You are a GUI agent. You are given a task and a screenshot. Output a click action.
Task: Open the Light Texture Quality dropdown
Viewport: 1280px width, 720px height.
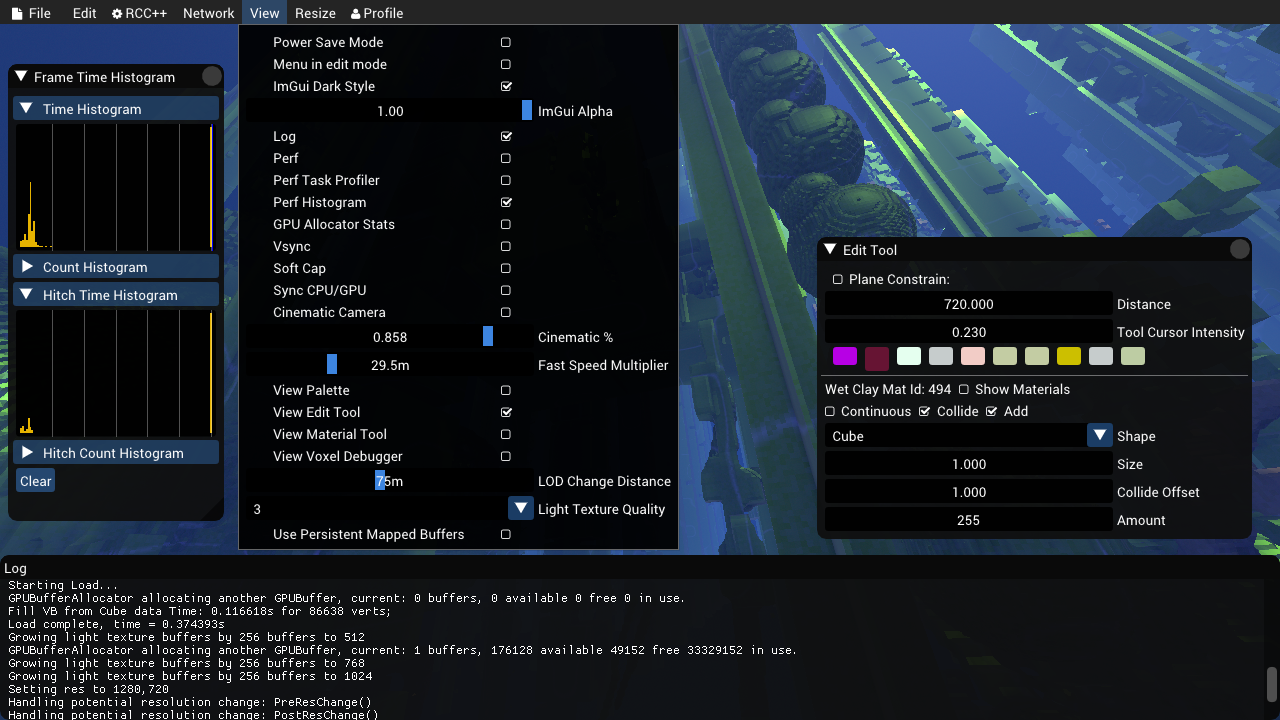(521, 509)
